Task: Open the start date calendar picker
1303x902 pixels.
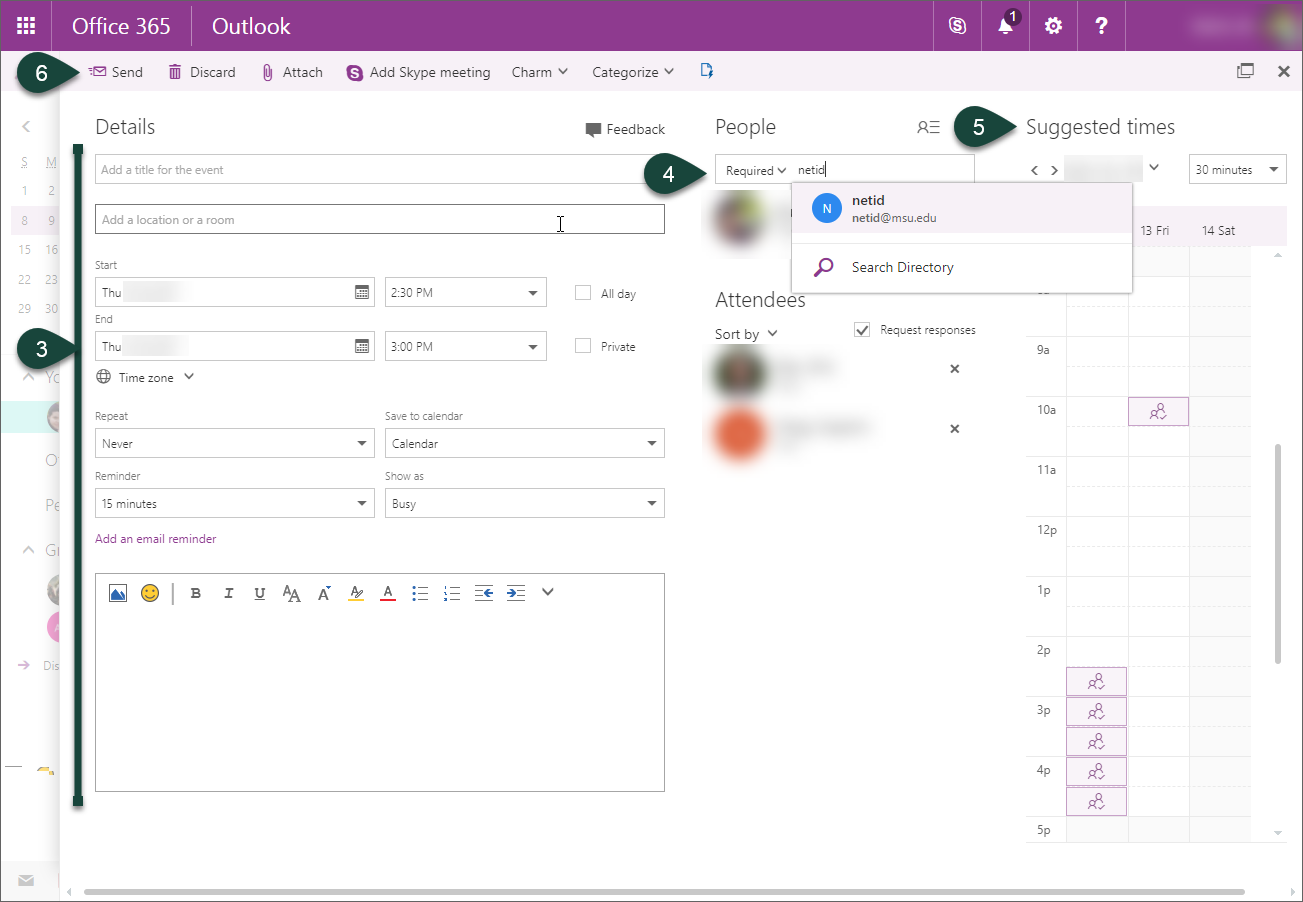Action: (x=362, y=292)
